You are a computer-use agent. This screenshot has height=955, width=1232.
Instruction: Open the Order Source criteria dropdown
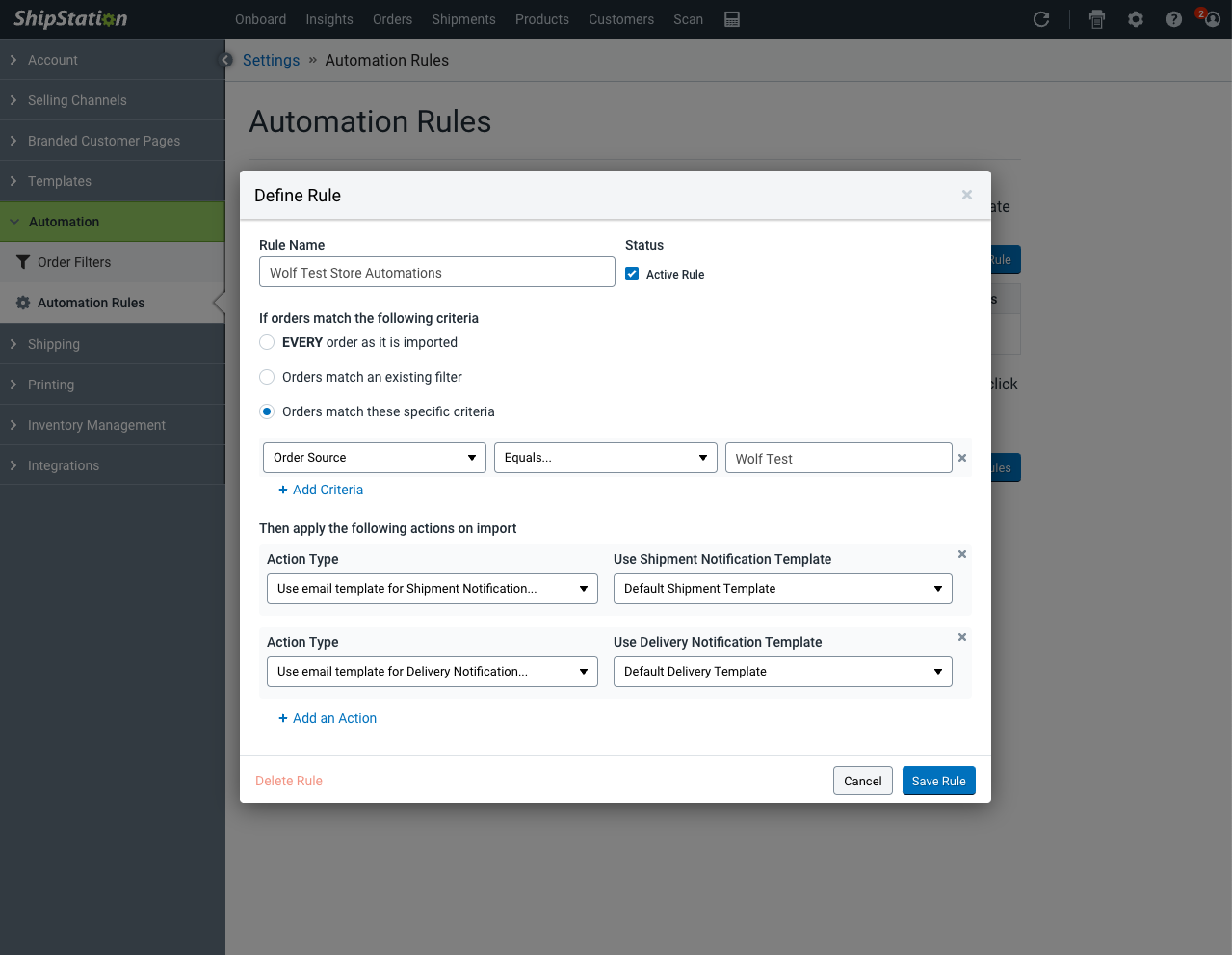(374, 458)
